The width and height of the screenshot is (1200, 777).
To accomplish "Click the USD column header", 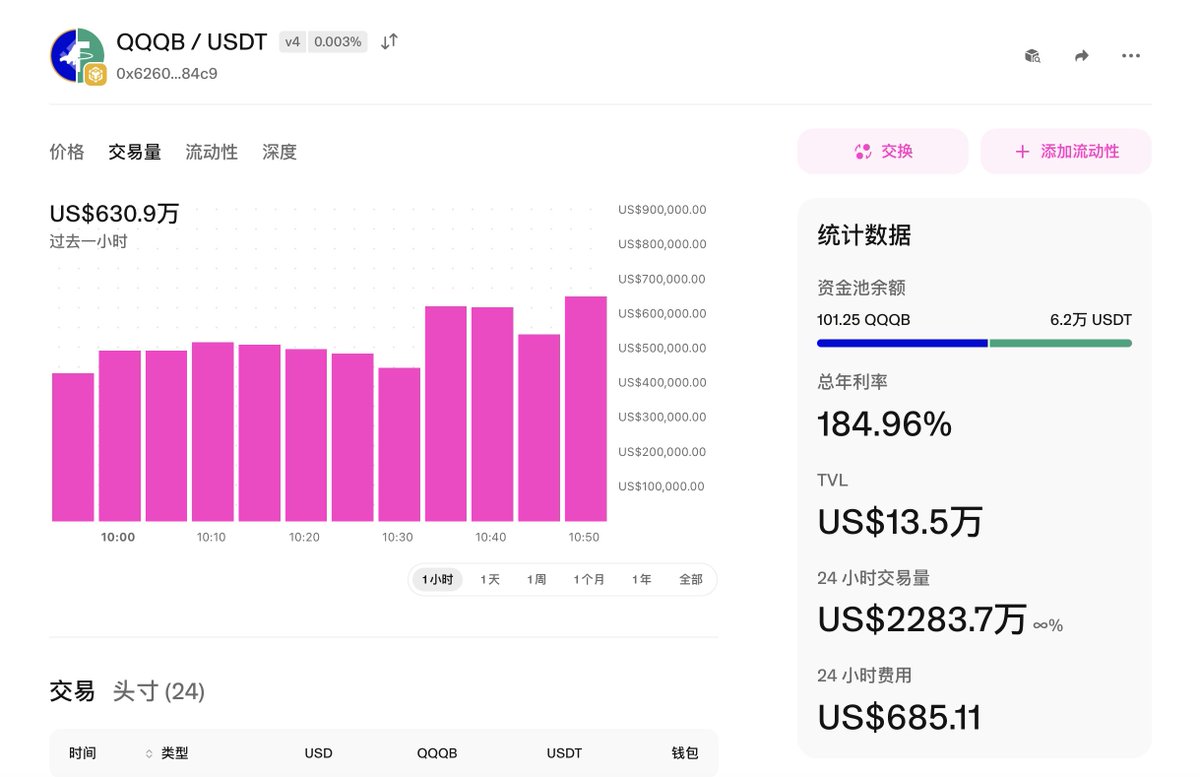I will [x=319, y=753].
